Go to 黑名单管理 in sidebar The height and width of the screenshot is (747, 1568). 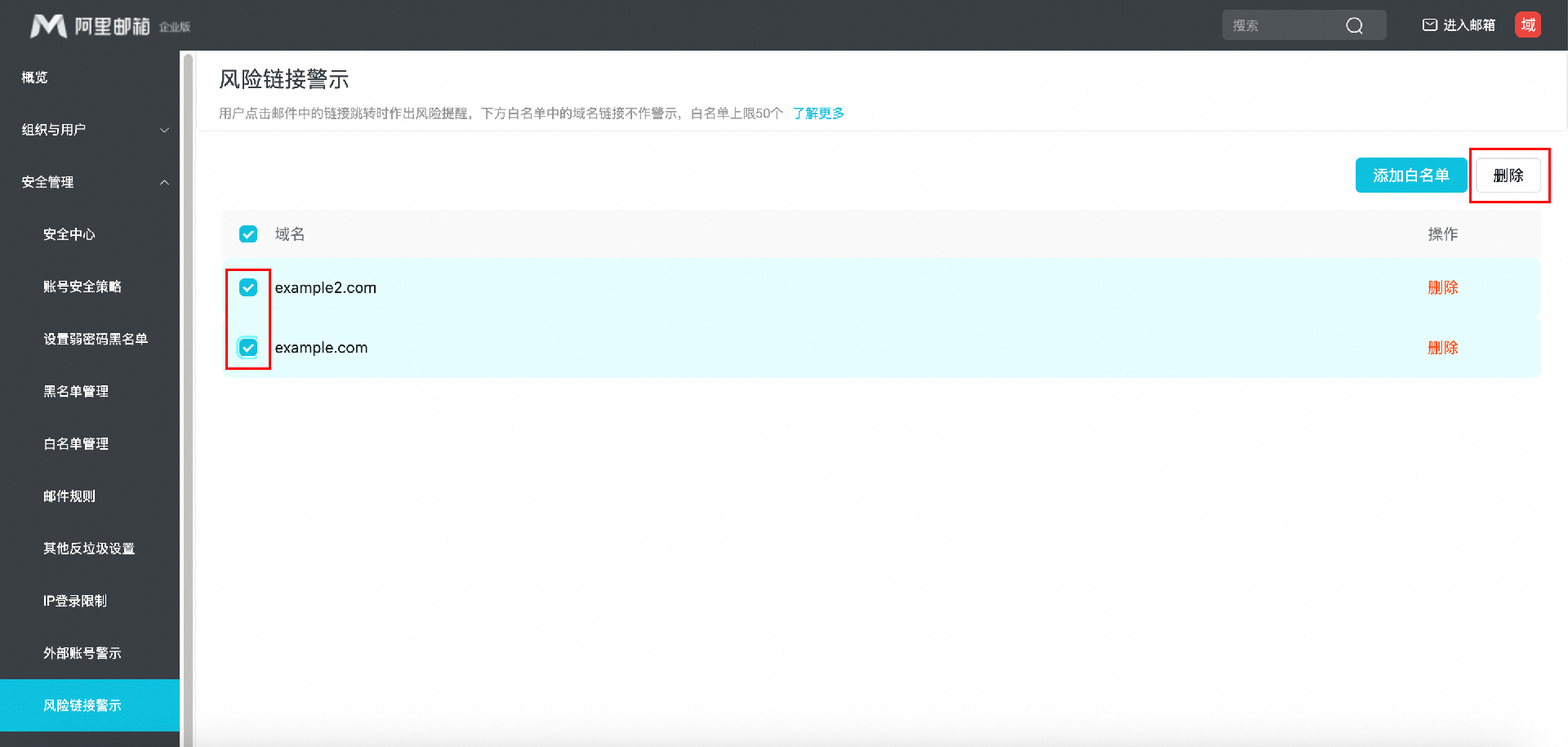pos(76,391)
